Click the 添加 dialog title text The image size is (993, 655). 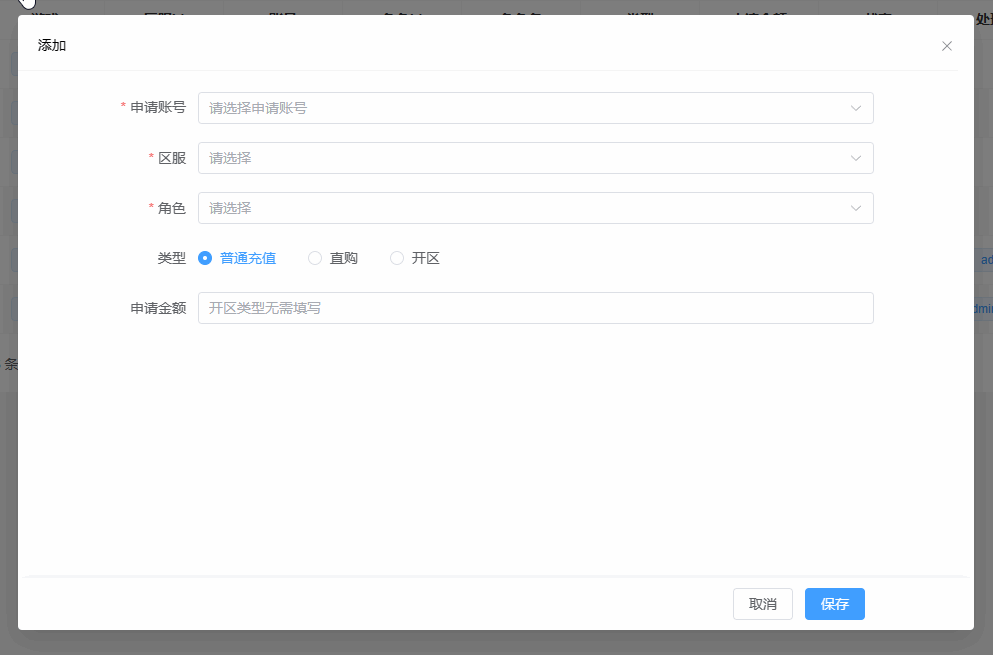[52, 46]
